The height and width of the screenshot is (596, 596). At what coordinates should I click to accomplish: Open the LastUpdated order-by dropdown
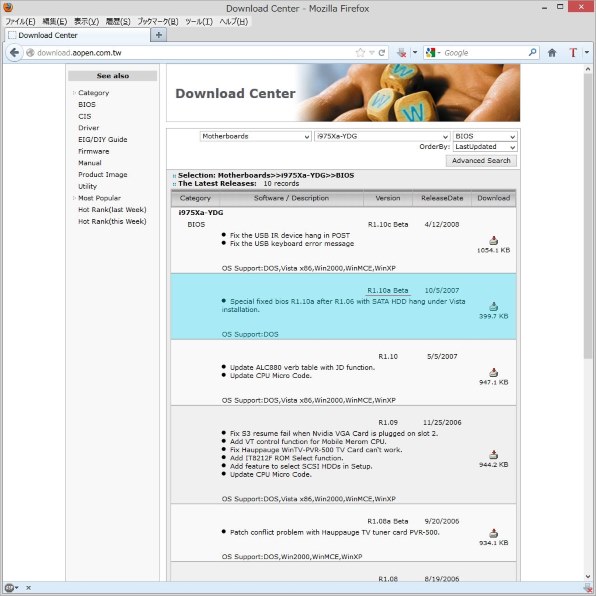485,147
